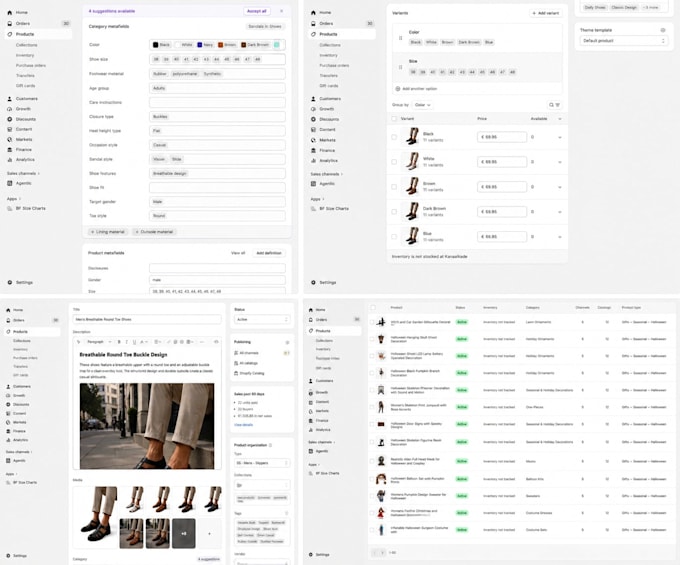
Task: Click Content icon in variants screen sidebar
Action: [x=313, y=130]
